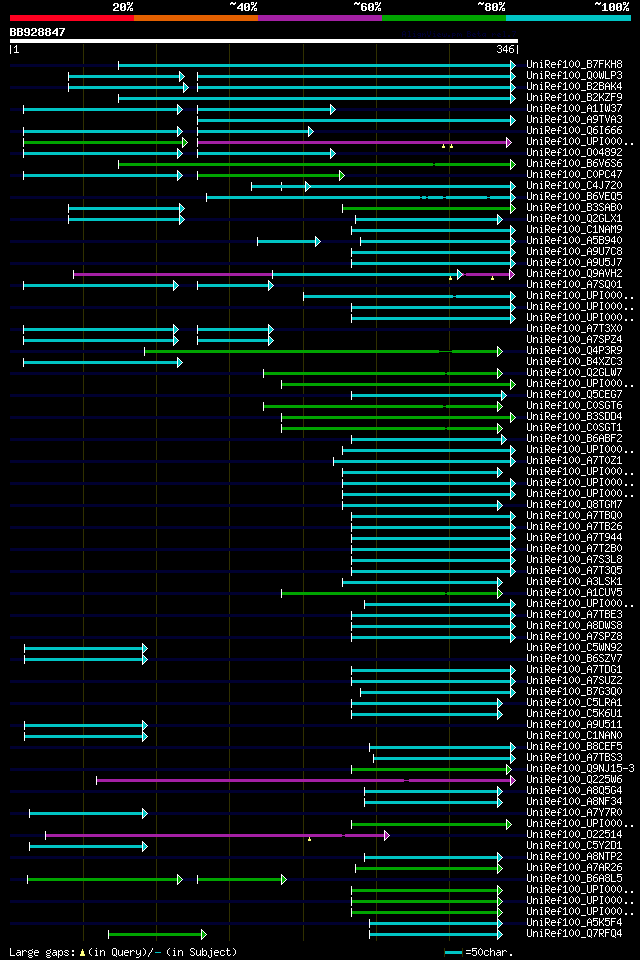This screenshot has height=960, width=640.
Task: Select the green ~80% identity legend band
Action: tap(444, 18)
